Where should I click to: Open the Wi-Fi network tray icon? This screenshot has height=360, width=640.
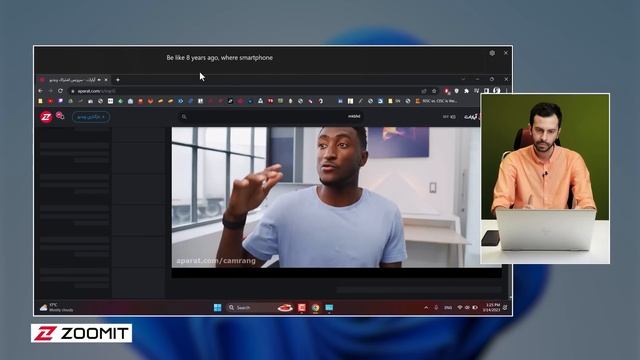pyautogui.click(x=460, y=307)
